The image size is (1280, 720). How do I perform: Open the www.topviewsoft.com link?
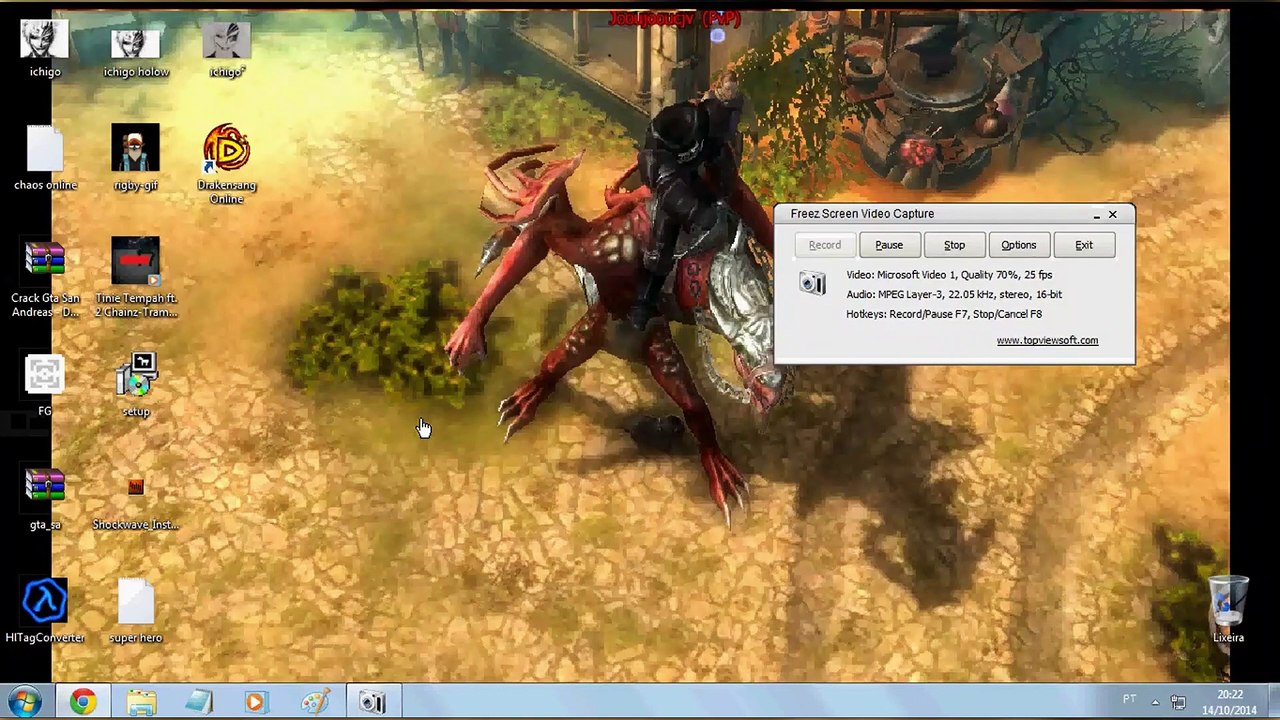1047,340
